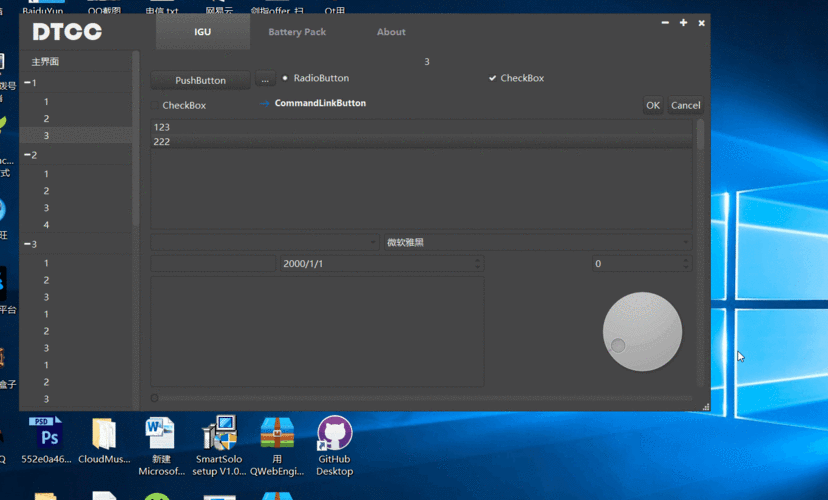Decrease the date with the down arrow
The image size is (828, 500).
[477, 267]
